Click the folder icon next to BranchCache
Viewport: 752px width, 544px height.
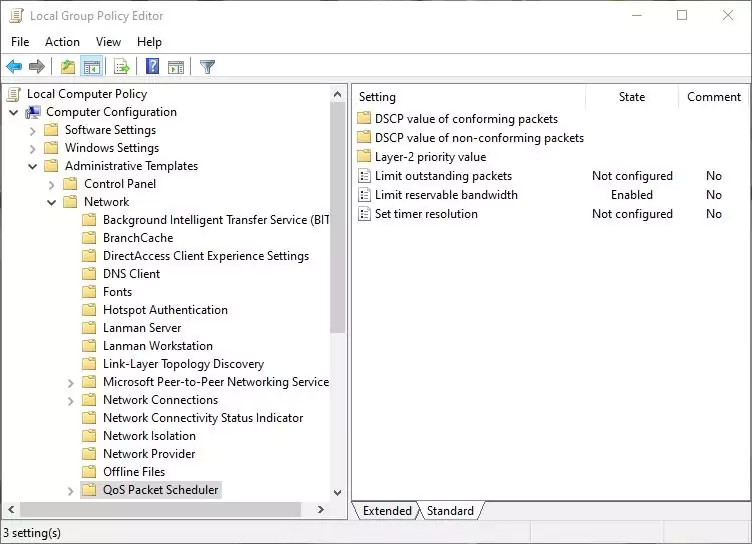pos(89,238)
